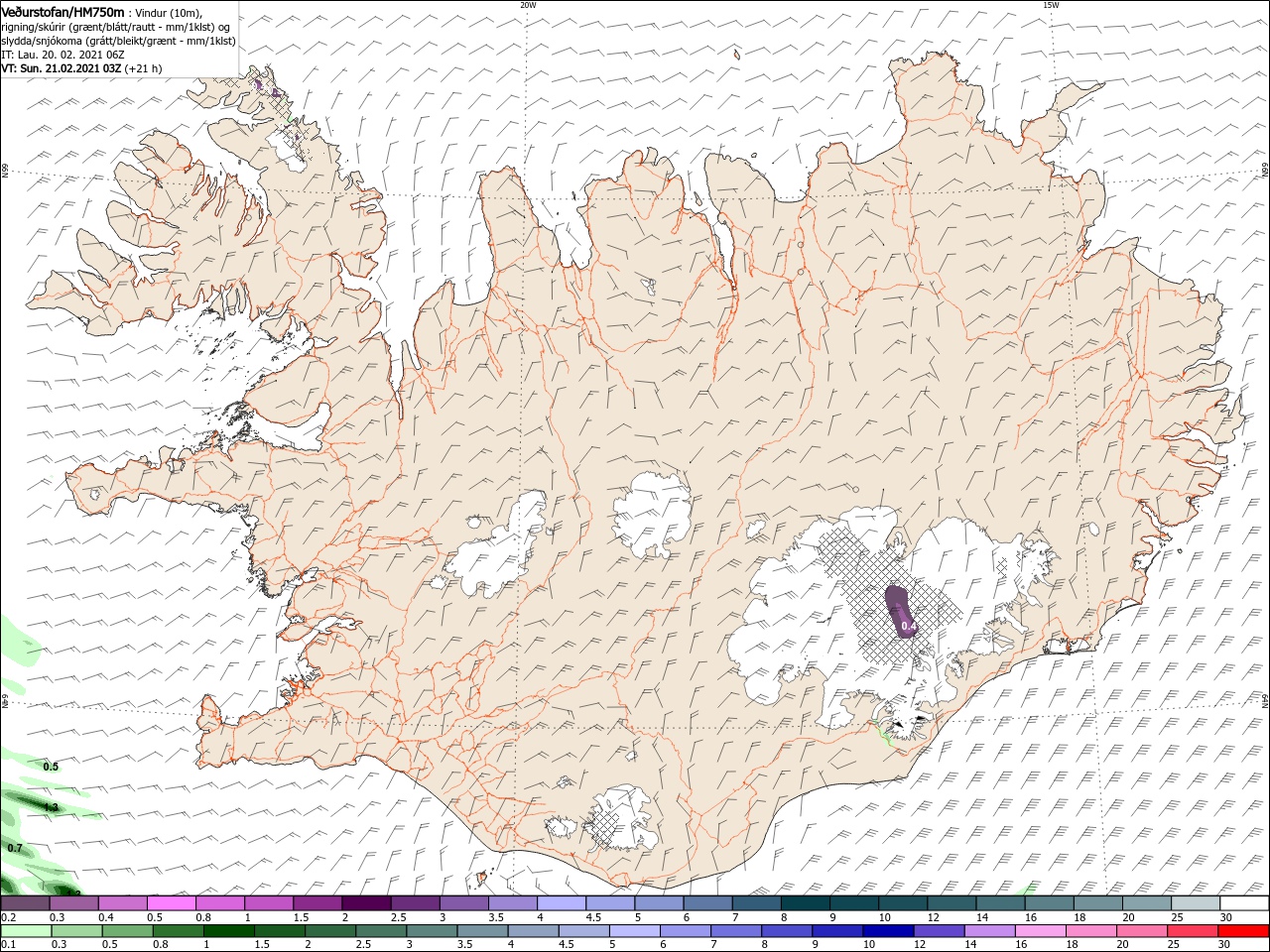Click the bright red lower swatch after 30
Image resolution: width=1270 pixels, height=952 pixels.
point(1243,931)
